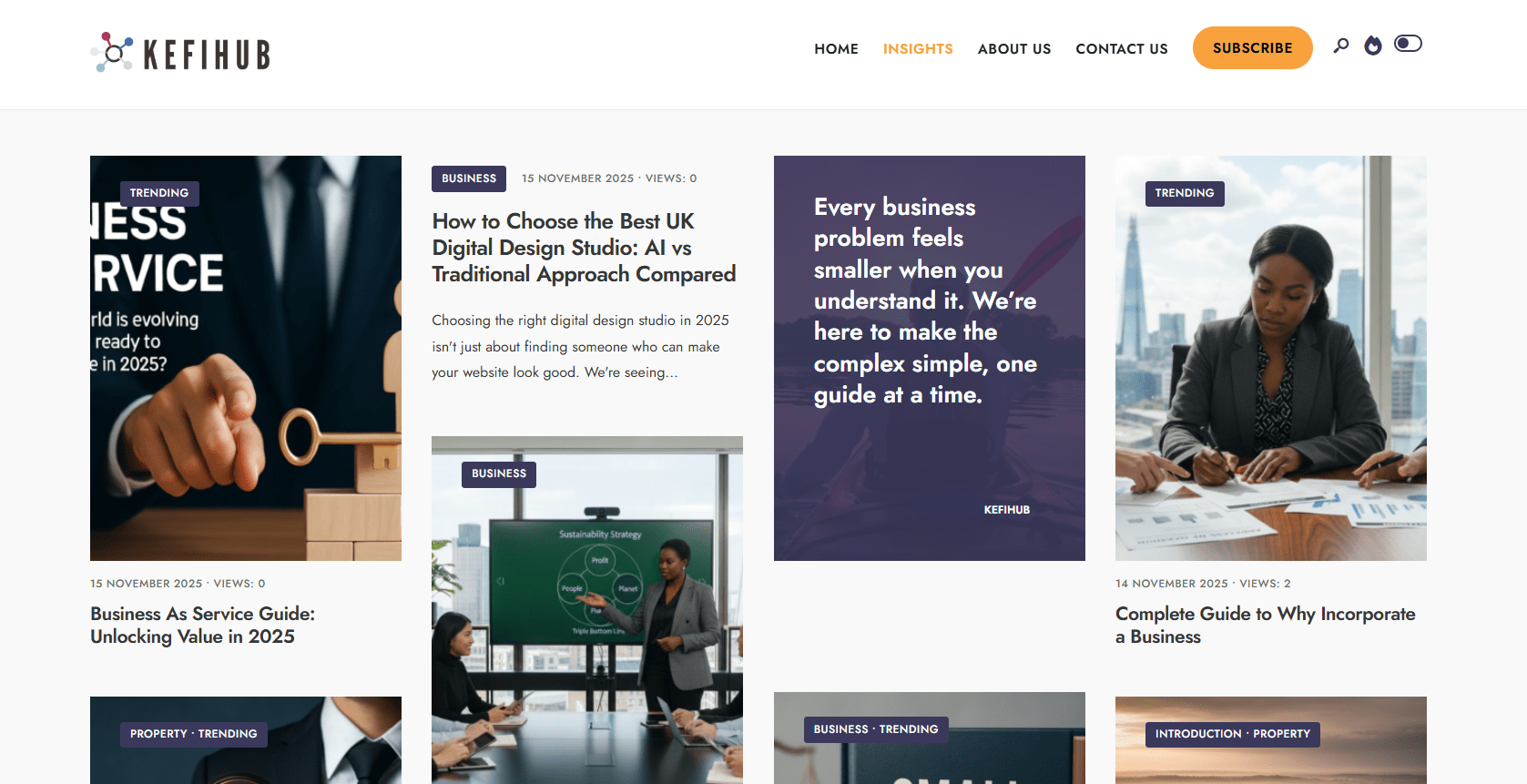The width and height of the screenshot is (1527, 784).
Task: Open the sustainability strategy meeting thumbnail
Action: [x=587, y=610]
